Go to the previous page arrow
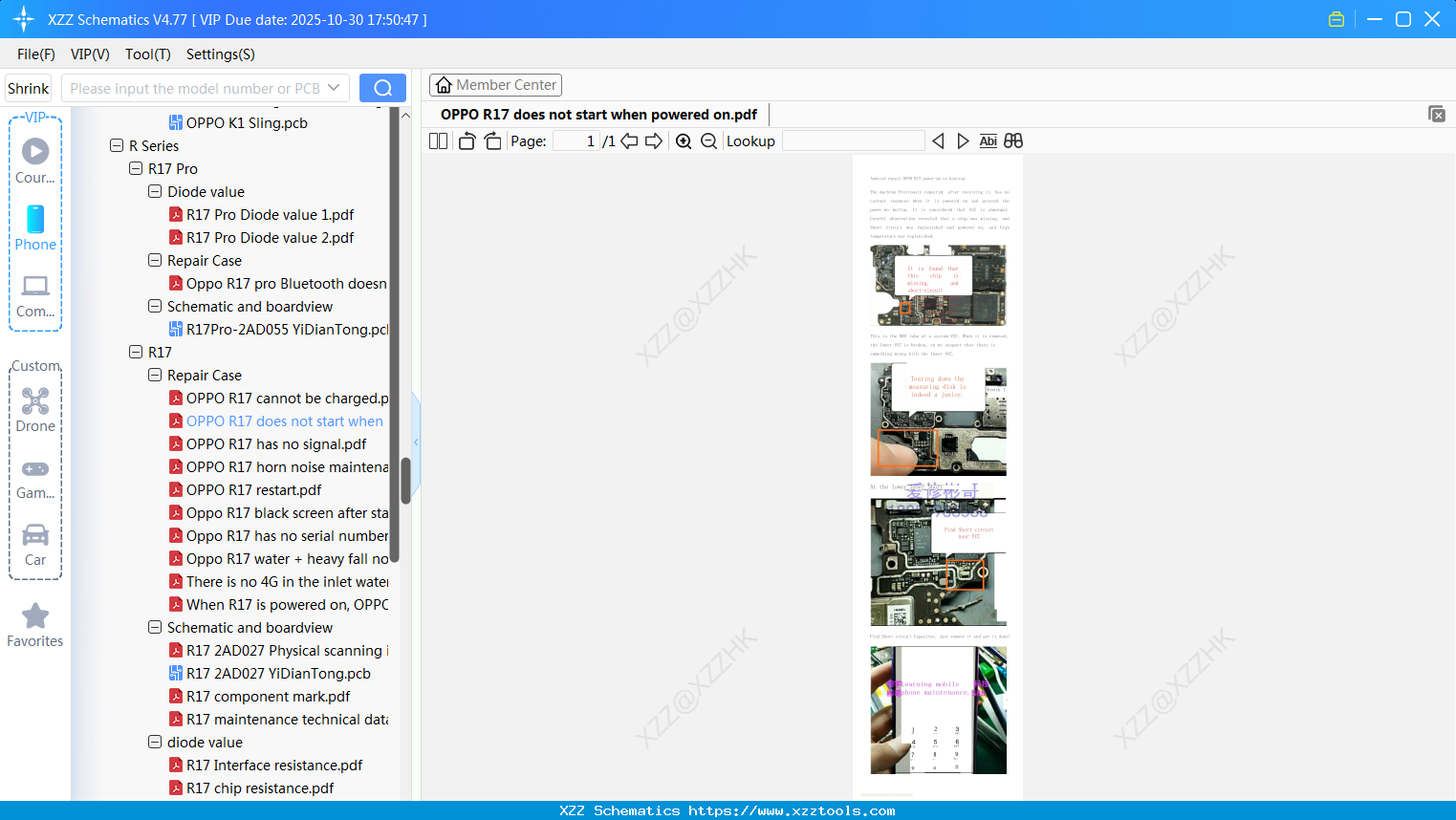Image resolution: width=1456 pixels, height=820 pixels. coord(629,141)
